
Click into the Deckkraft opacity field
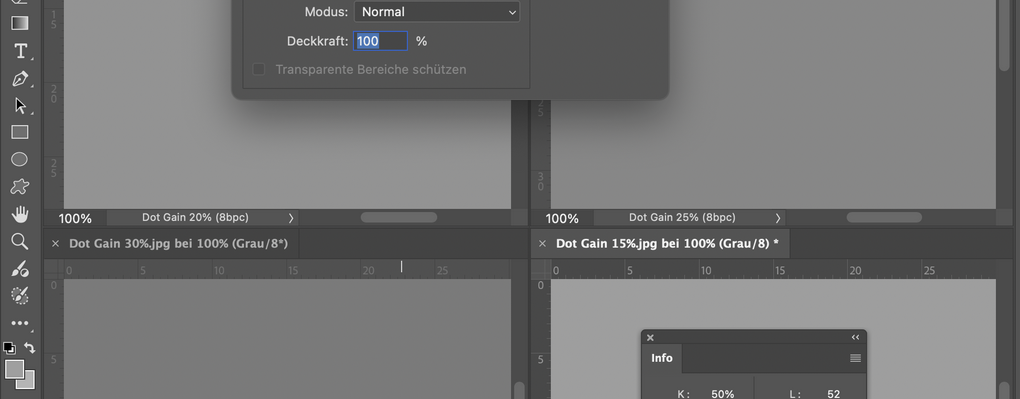point(381,41)
